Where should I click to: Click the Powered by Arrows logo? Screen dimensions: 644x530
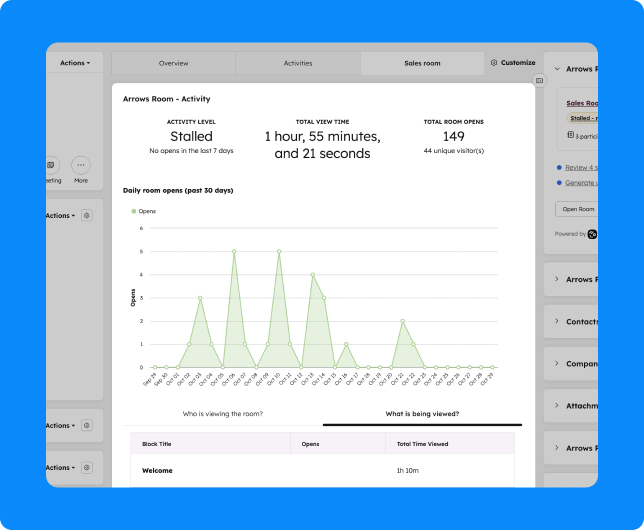click(x=592, y=234)
